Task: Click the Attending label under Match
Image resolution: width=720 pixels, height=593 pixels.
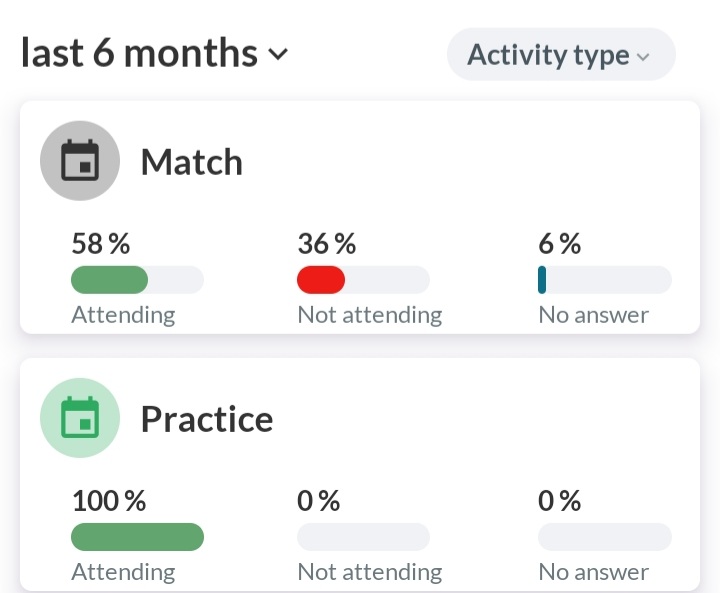Action: pyautogui.click(x=123, y=315)
